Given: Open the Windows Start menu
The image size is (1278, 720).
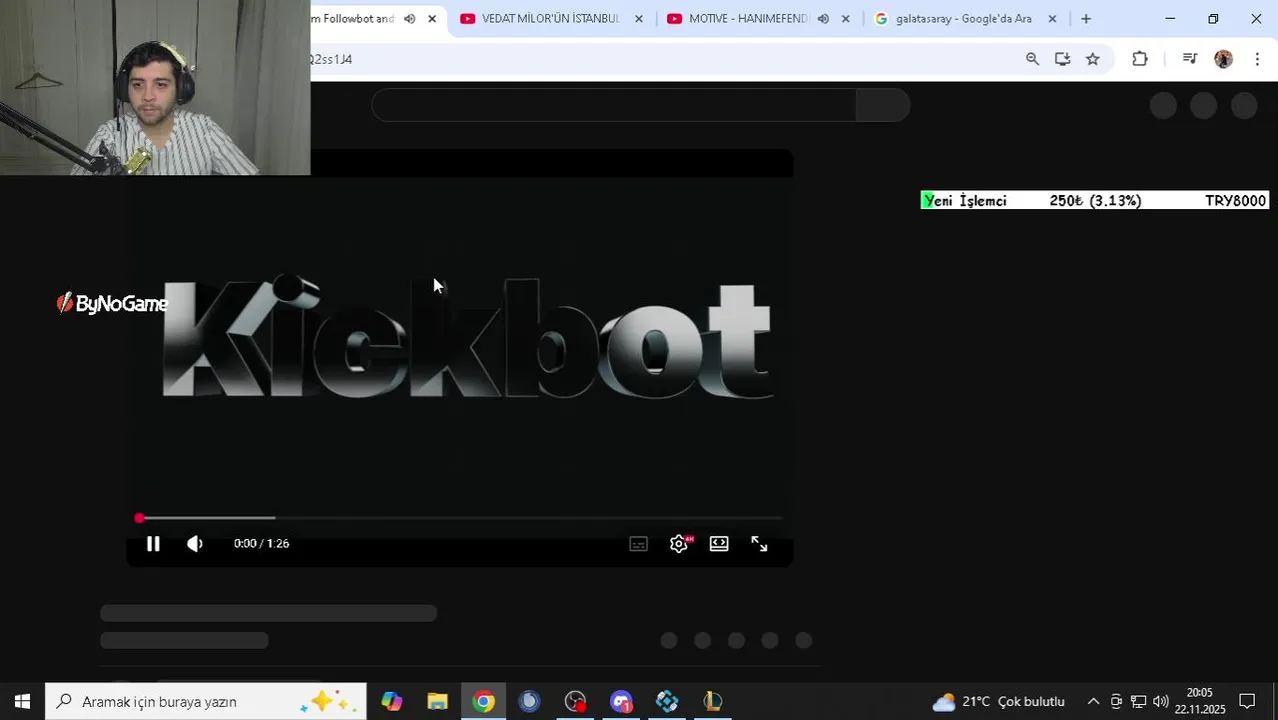Looking at the screenshot, I should [x=22, y=702].
